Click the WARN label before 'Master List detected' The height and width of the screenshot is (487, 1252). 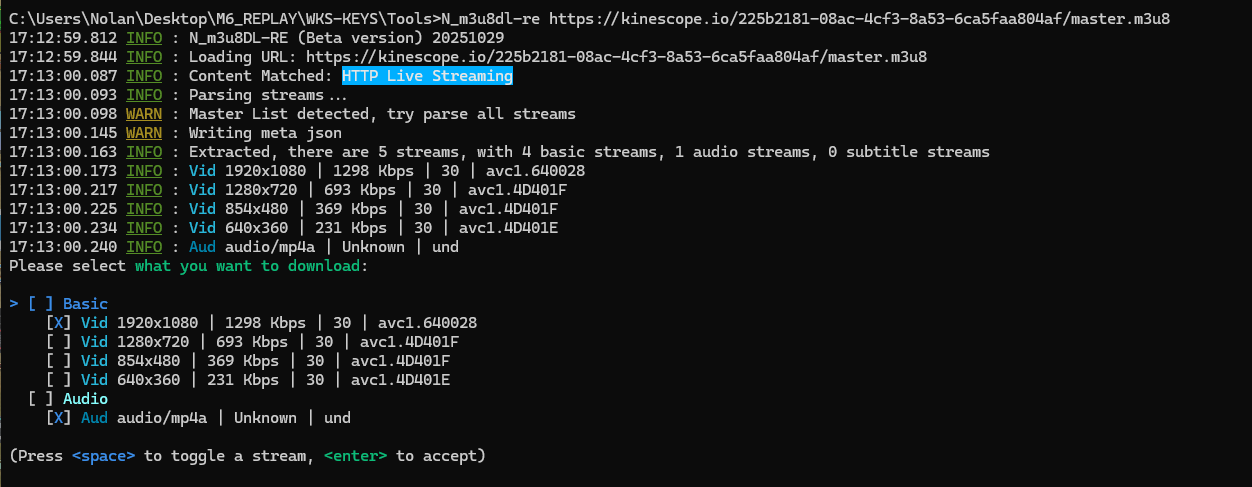tap(144, 114)
